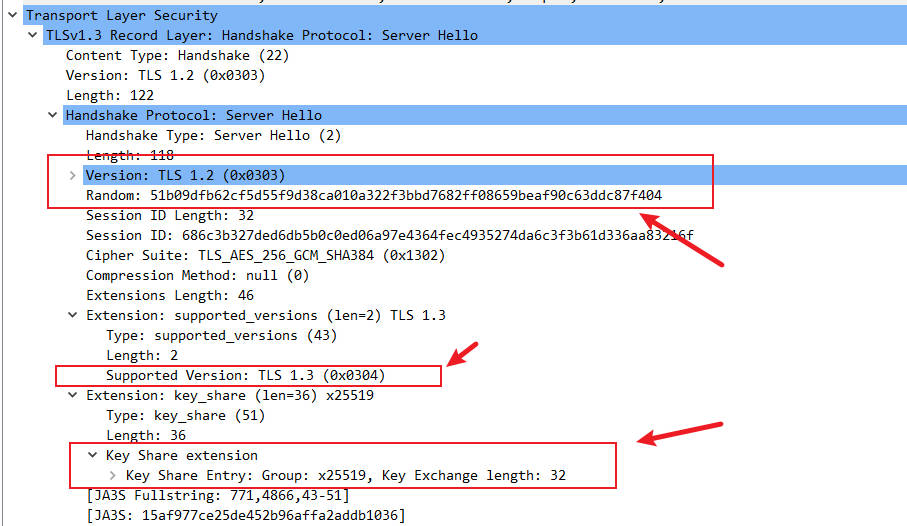The image size is (907, 526).
Task: Select the Session ID Length: 32 row
Action: click(170, 215)
